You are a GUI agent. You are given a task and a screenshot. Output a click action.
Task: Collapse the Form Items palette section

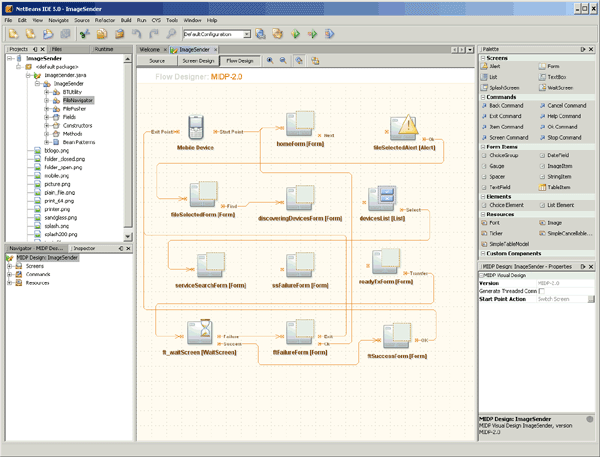483,147
